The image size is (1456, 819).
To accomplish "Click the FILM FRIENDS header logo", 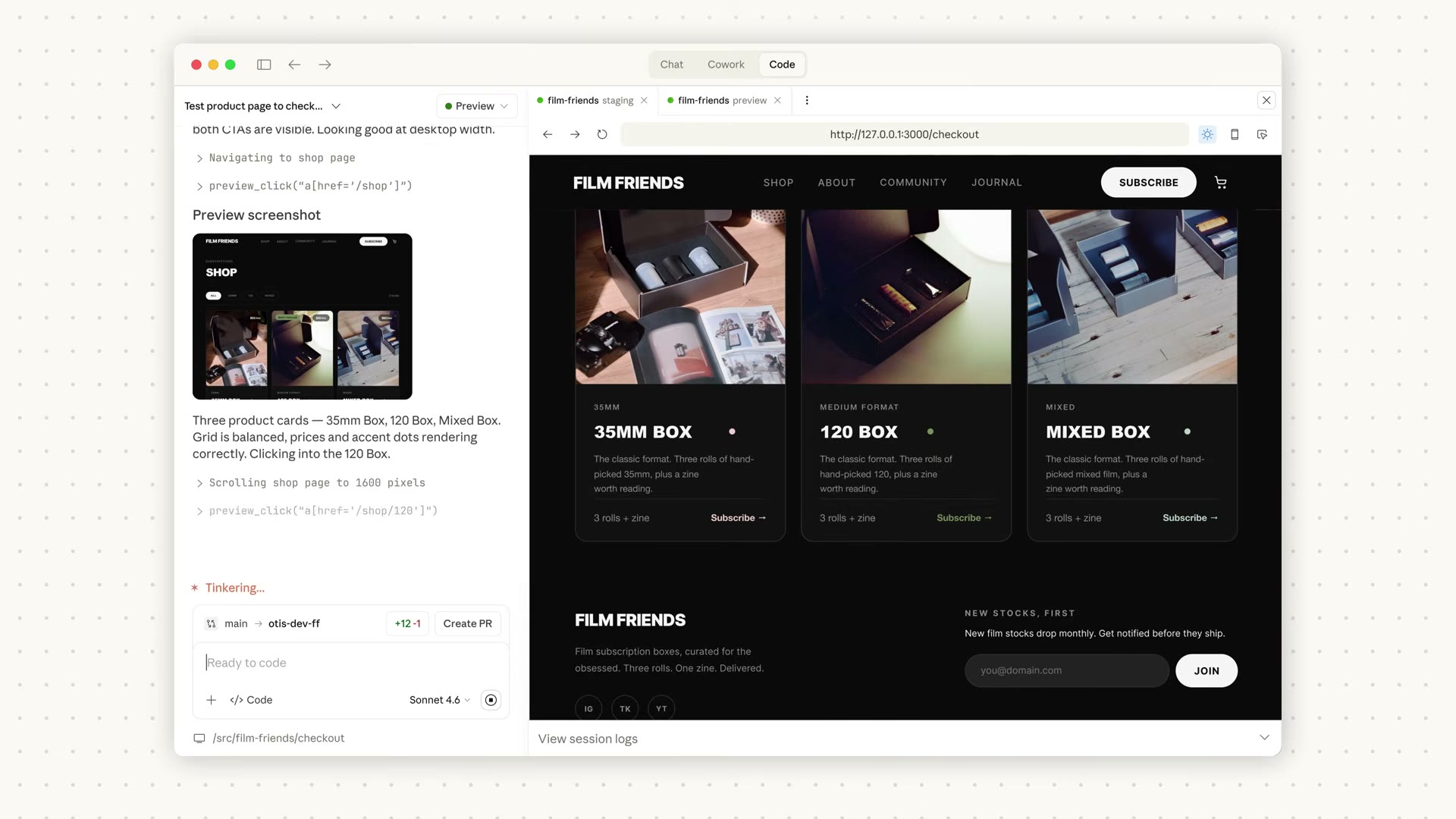I will point(628,183).
